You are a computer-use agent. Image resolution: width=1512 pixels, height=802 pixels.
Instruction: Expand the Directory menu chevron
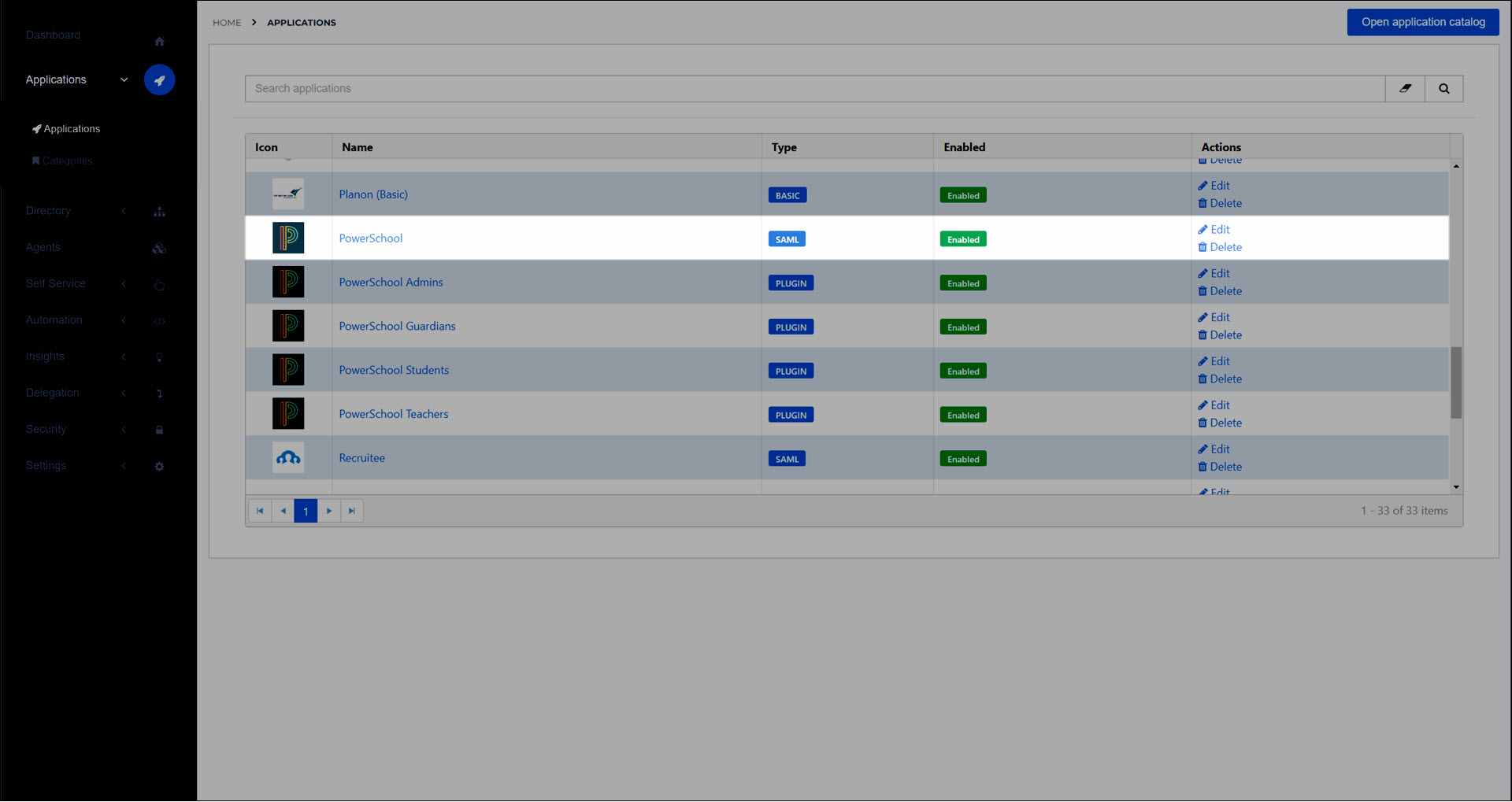[x=124, y=211]
